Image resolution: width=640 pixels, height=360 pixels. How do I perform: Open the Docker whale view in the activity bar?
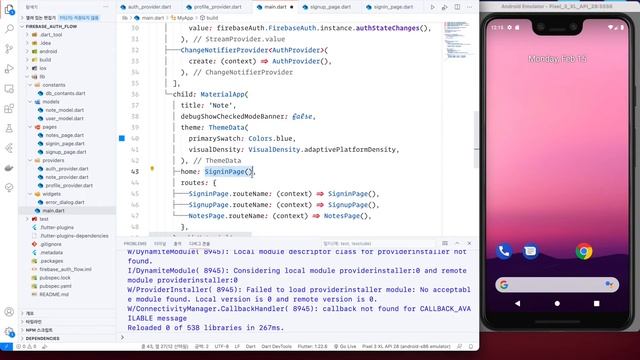[x=9, y=168]
